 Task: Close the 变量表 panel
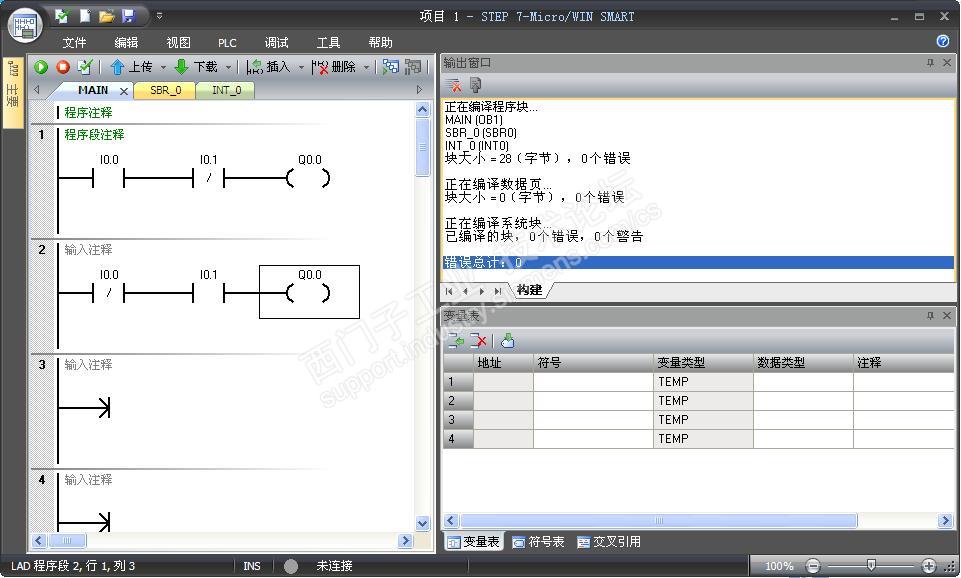click(x=947, y=315)
